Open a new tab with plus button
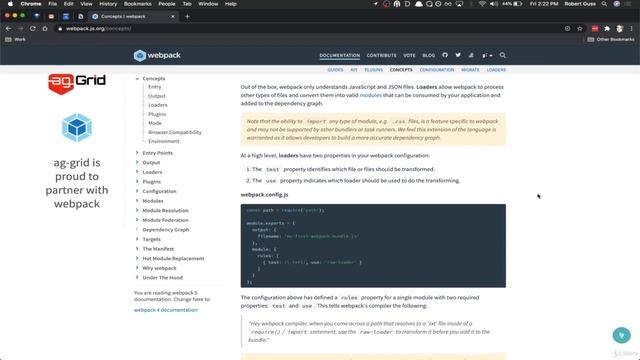The width and height of the screenshot is (640, 360). coord(187,16)
